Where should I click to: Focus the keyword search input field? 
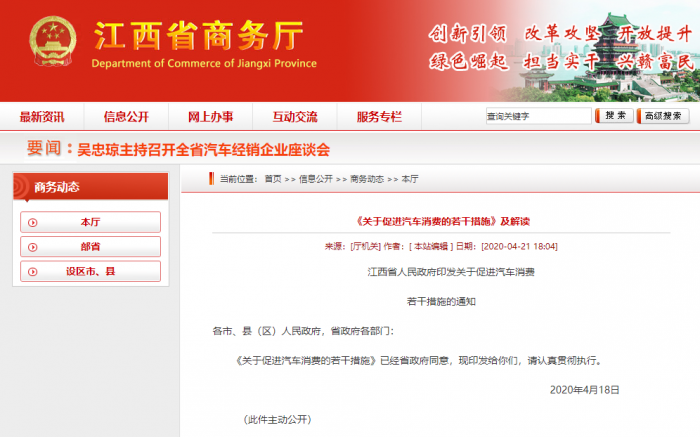click(x=538, y=116)
